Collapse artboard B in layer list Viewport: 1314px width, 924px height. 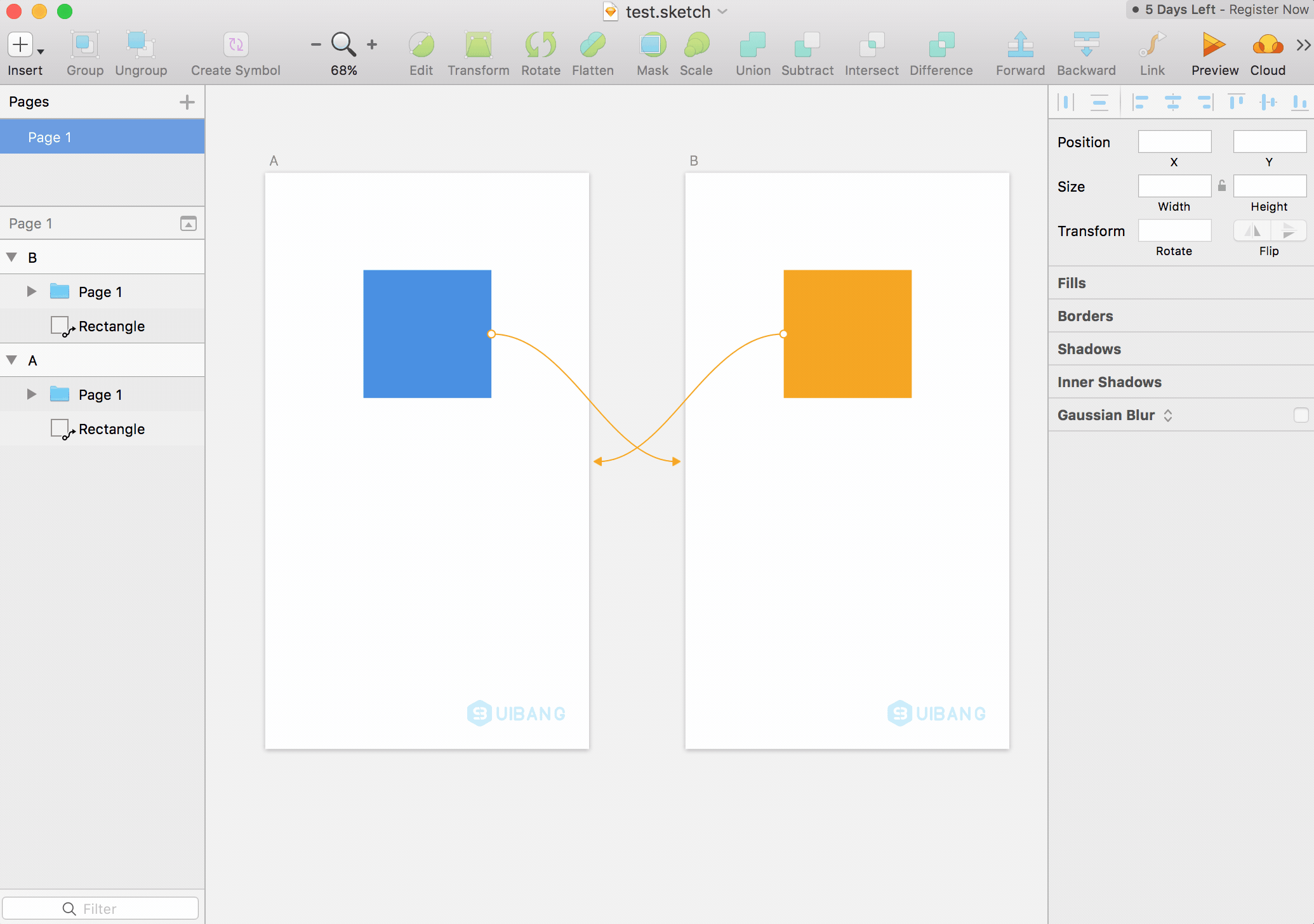coord(11,257)
